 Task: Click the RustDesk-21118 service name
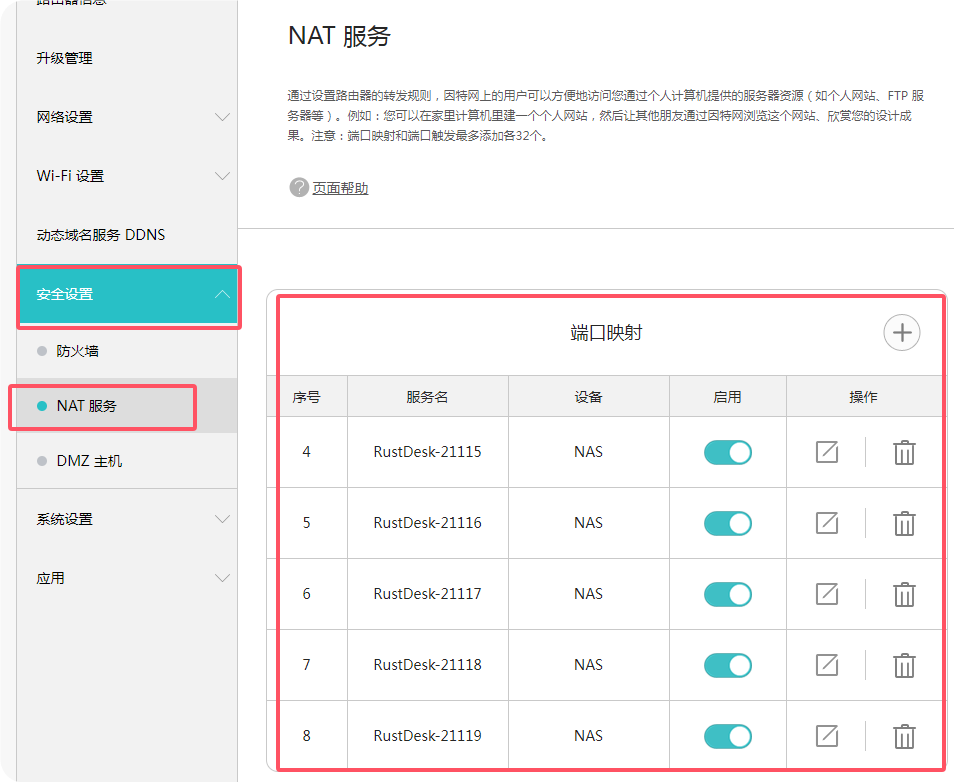point(427,665)
